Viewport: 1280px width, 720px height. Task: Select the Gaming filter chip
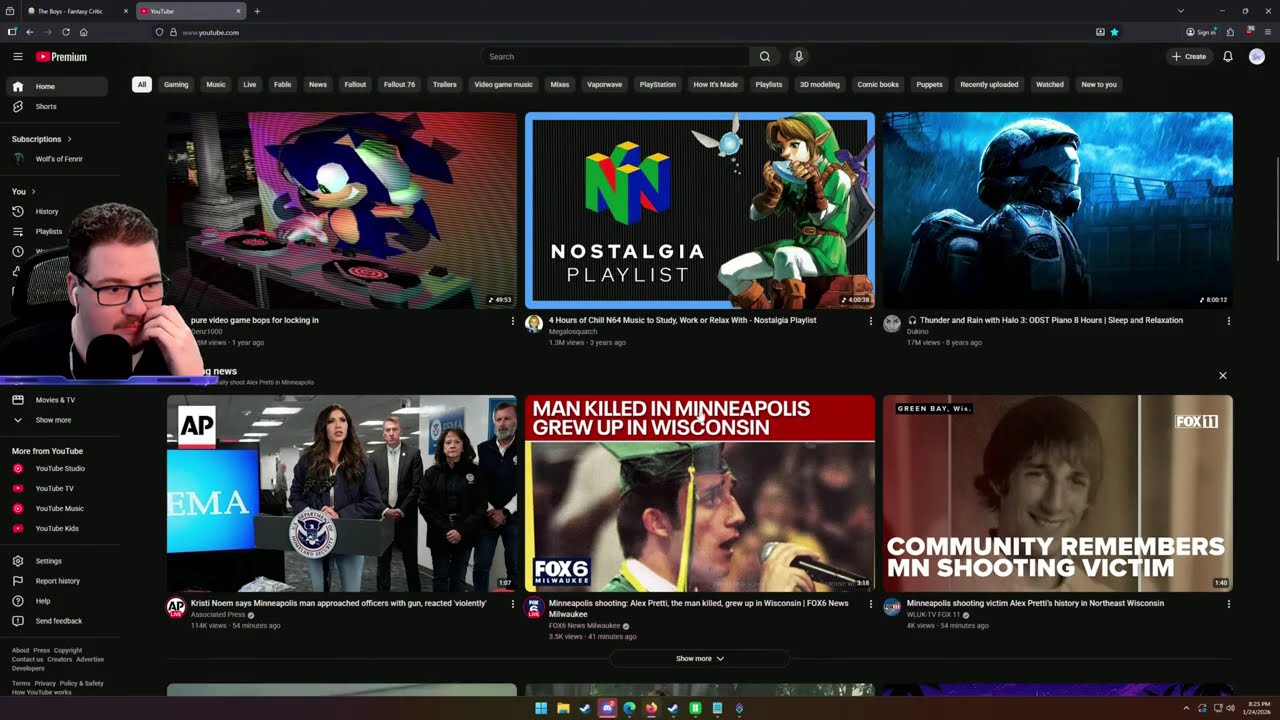(x=176, y=85)
